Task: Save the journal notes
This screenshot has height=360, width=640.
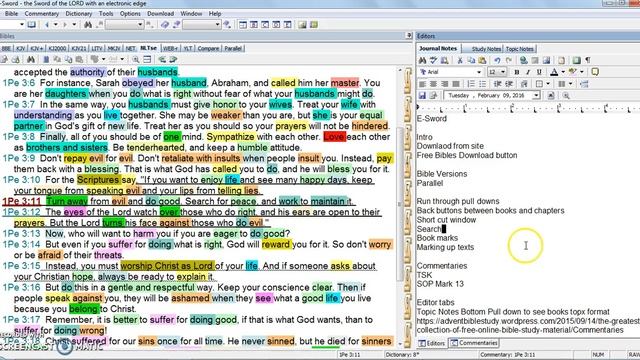Action: coord(422,96)
